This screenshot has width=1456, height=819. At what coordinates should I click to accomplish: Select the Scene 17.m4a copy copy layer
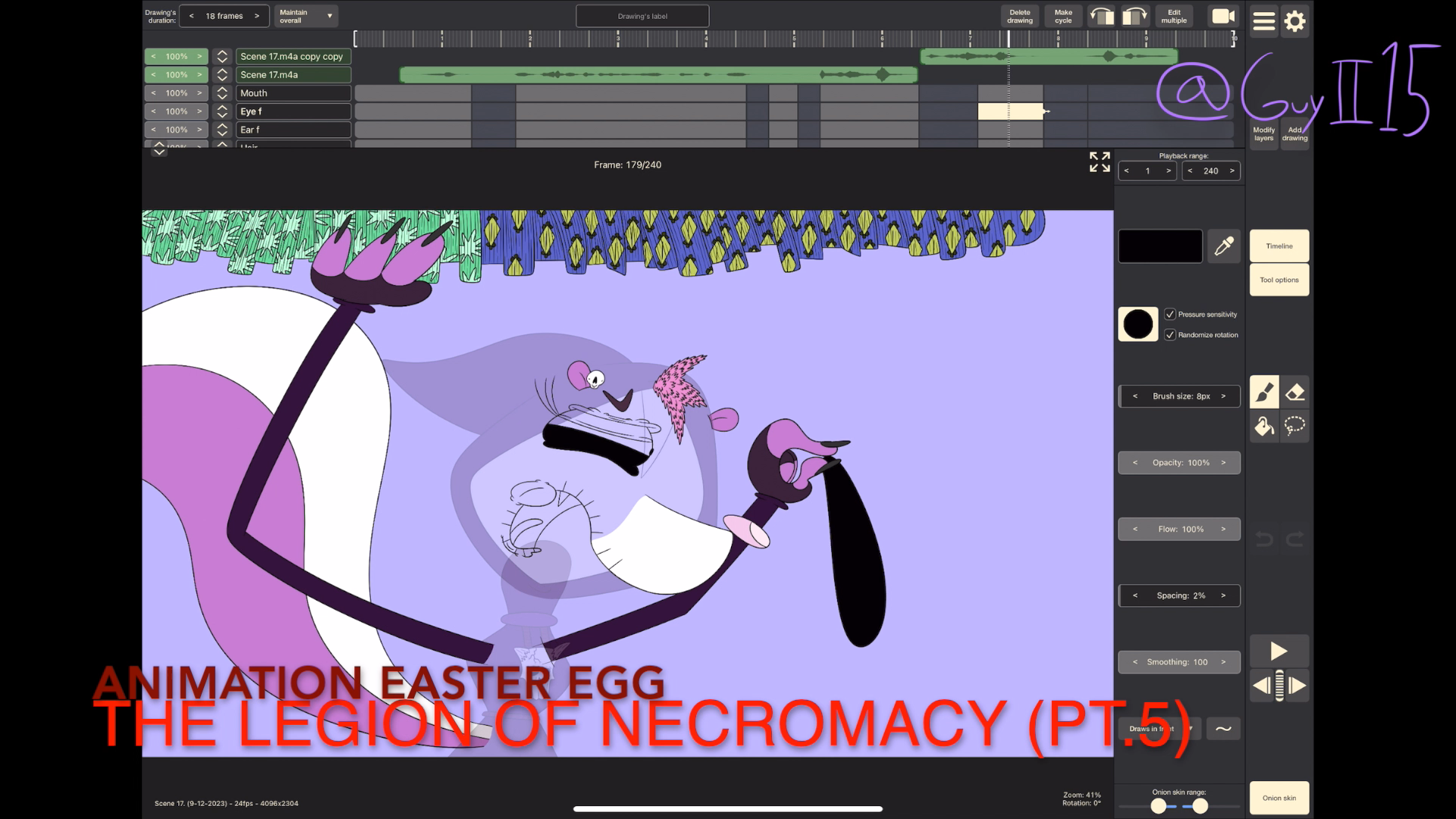(293, 56)
